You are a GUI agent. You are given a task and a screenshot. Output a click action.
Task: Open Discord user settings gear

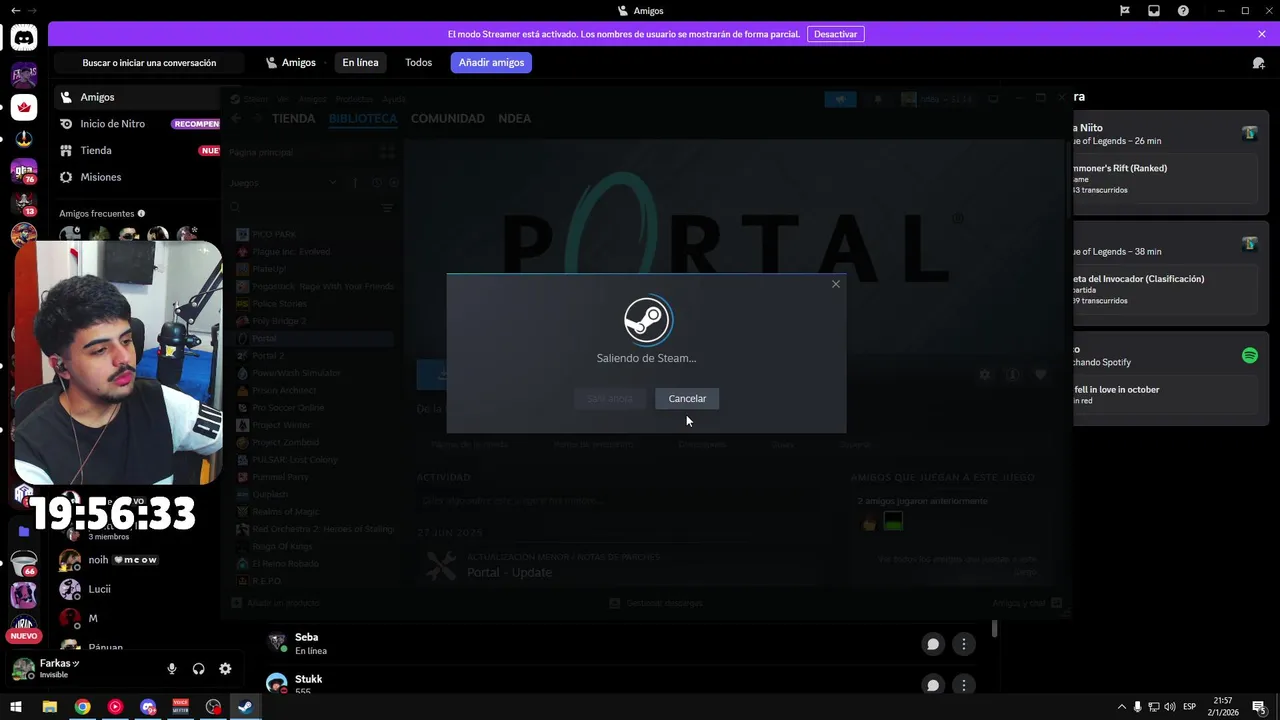pyautogui.click(x=225, y=669)
